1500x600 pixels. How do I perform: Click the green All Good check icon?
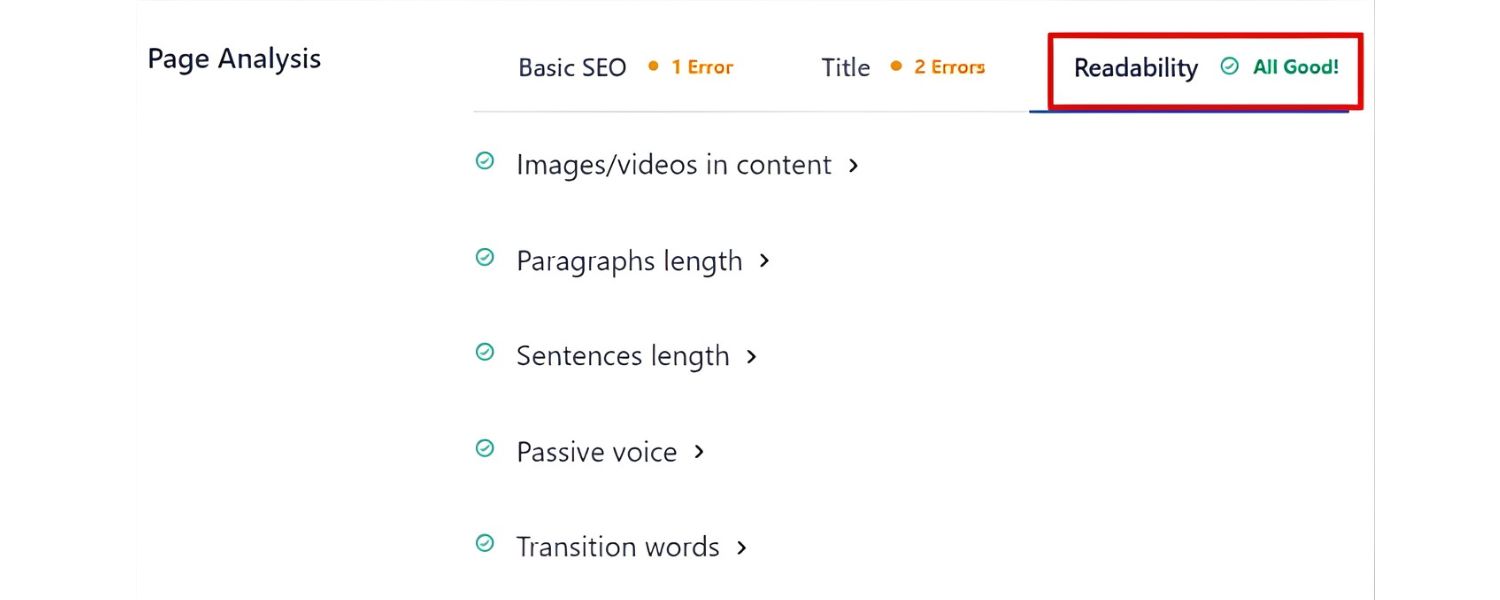tap(1228, 66)
